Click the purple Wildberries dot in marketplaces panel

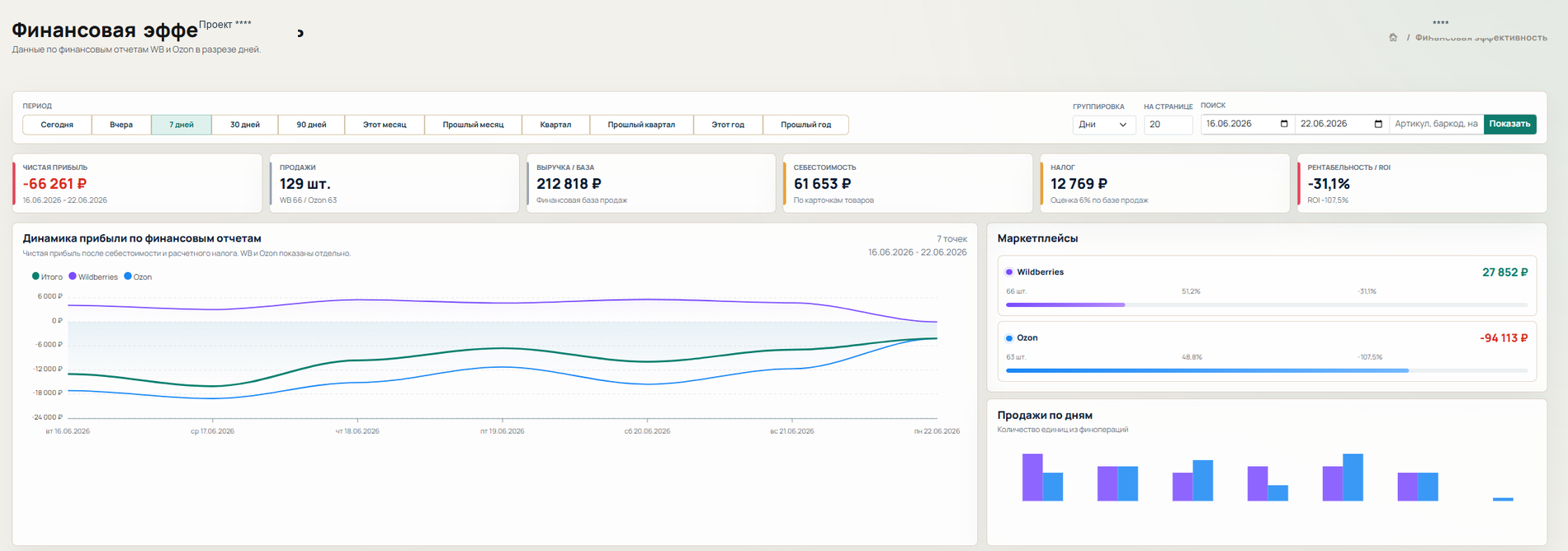point(1008,272)
